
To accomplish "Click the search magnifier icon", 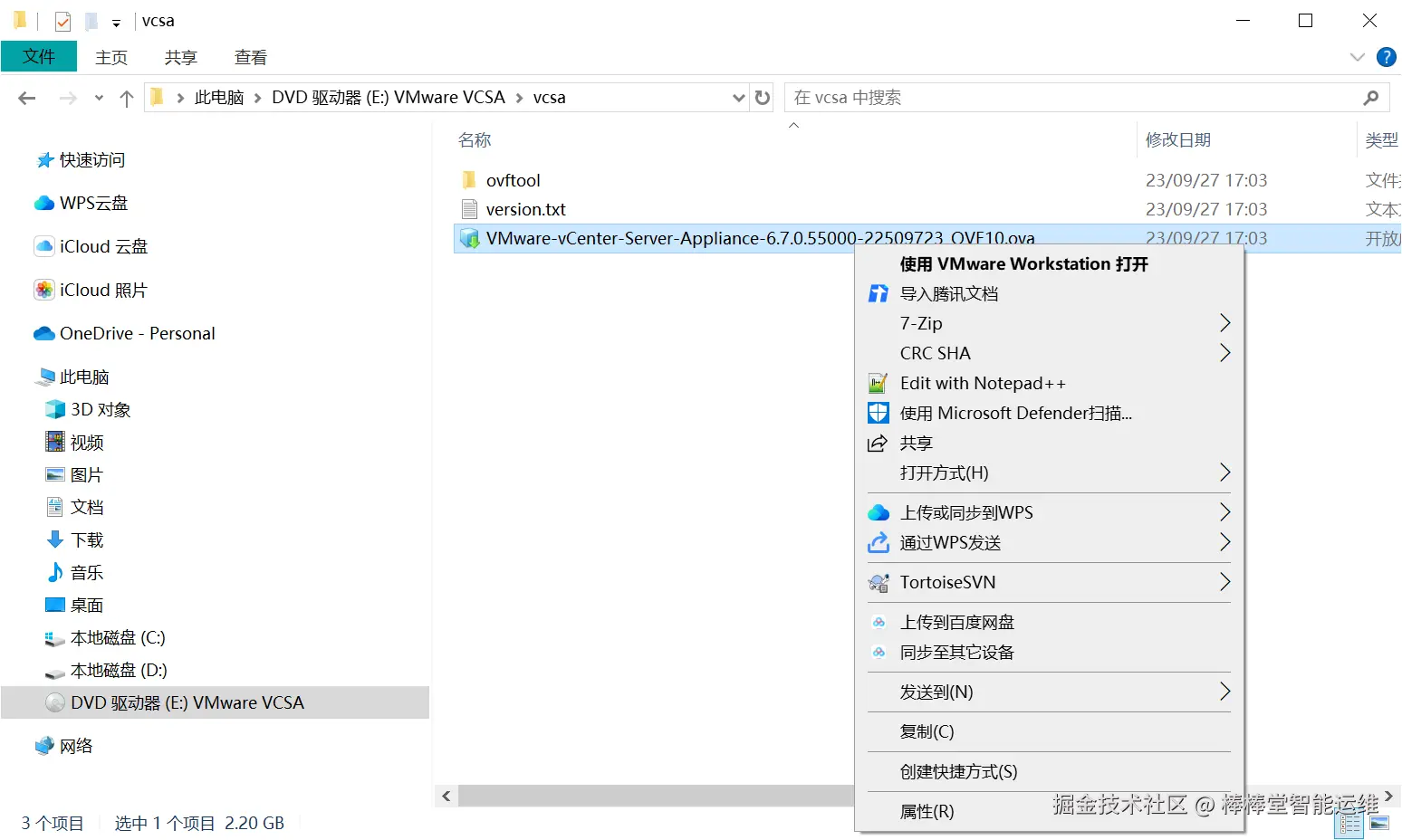I will click(1371, 97).
